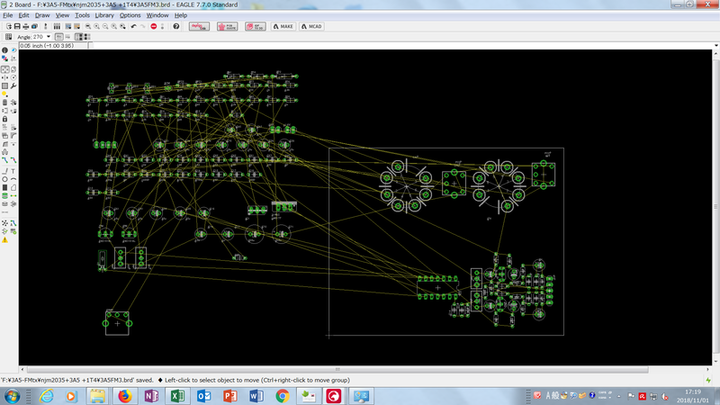
Task: Select the Info tool in left toolbar
Action: tap(5, 51)
